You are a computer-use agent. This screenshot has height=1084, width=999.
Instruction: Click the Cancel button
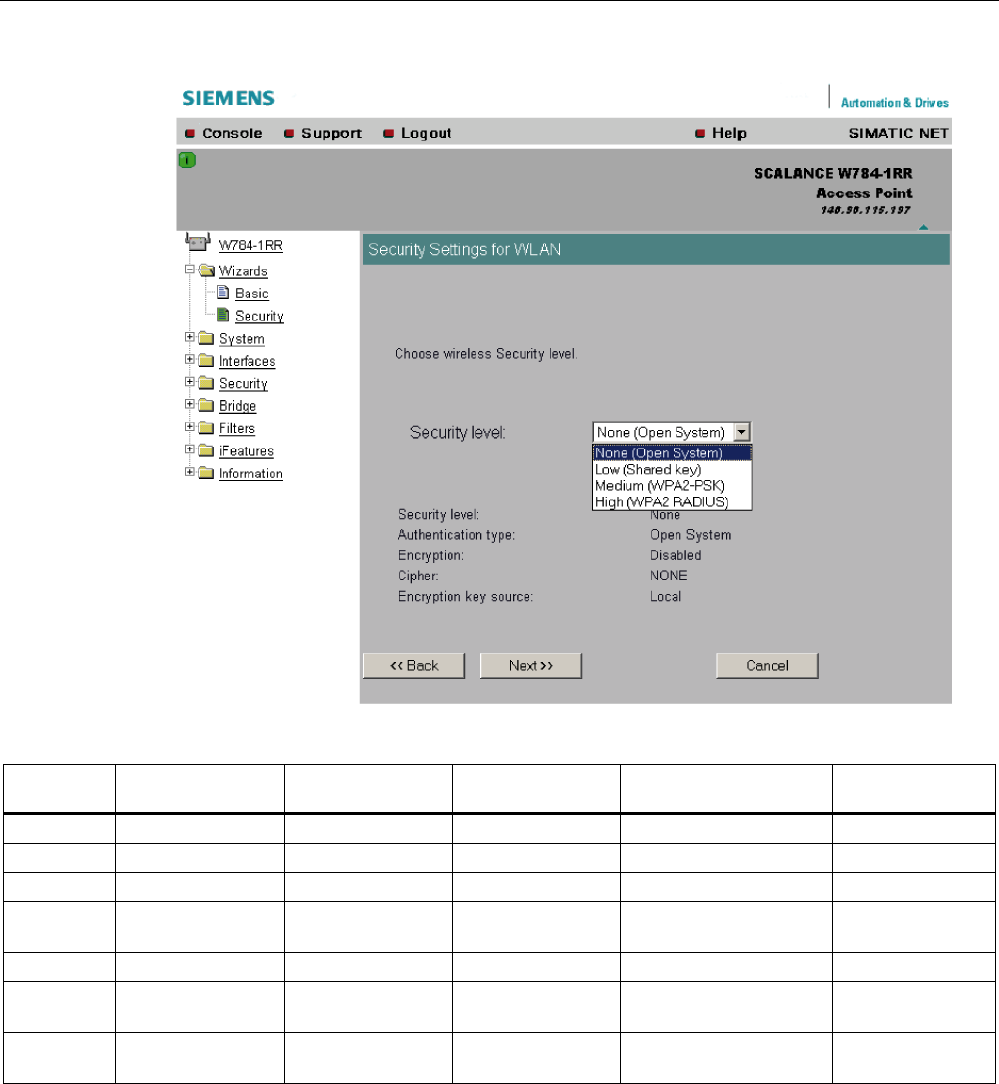tap(767, 666)
